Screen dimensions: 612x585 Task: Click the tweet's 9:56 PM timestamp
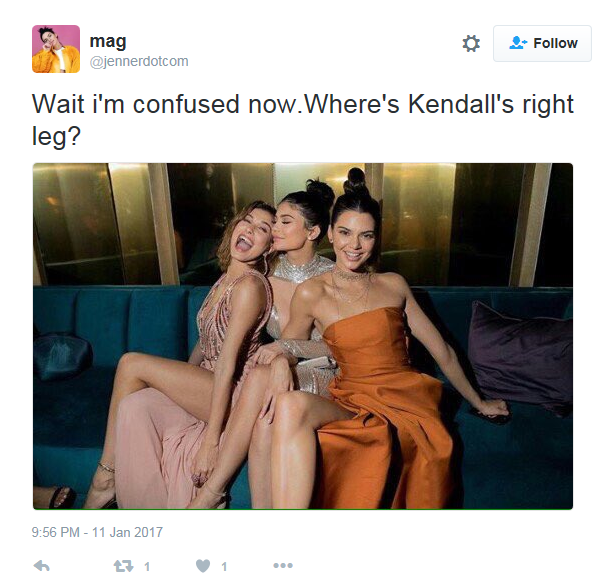[55, 532]
